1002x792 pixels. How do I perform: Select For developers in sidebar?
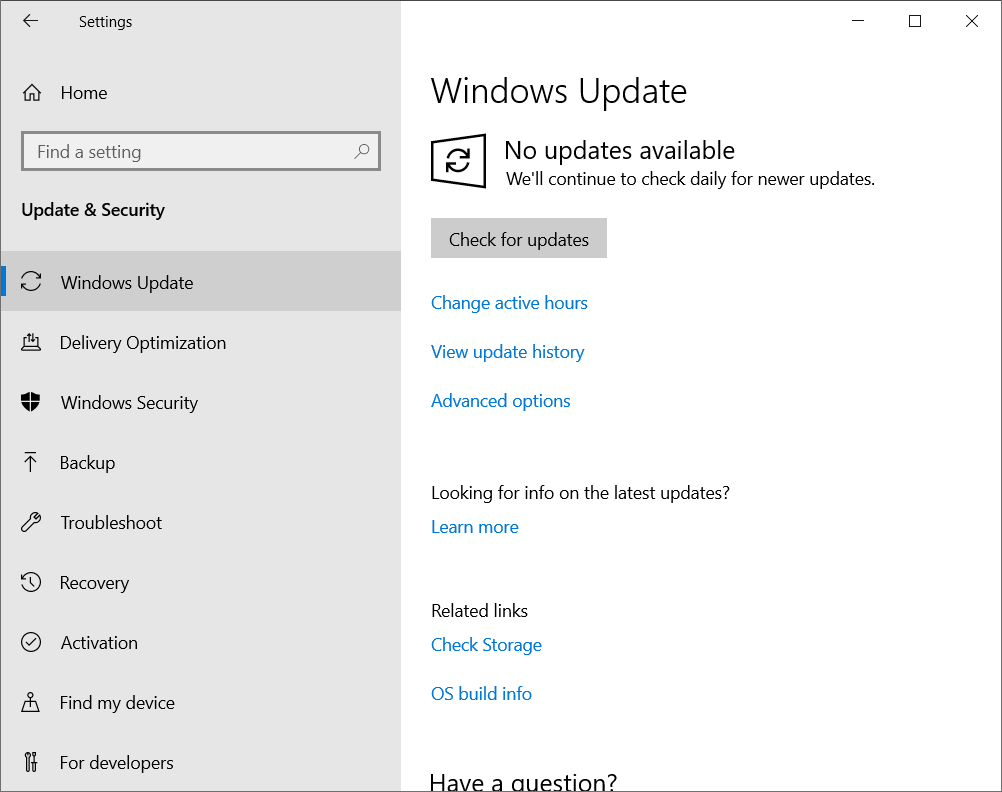pyautogui.click(x=201, y=762)
